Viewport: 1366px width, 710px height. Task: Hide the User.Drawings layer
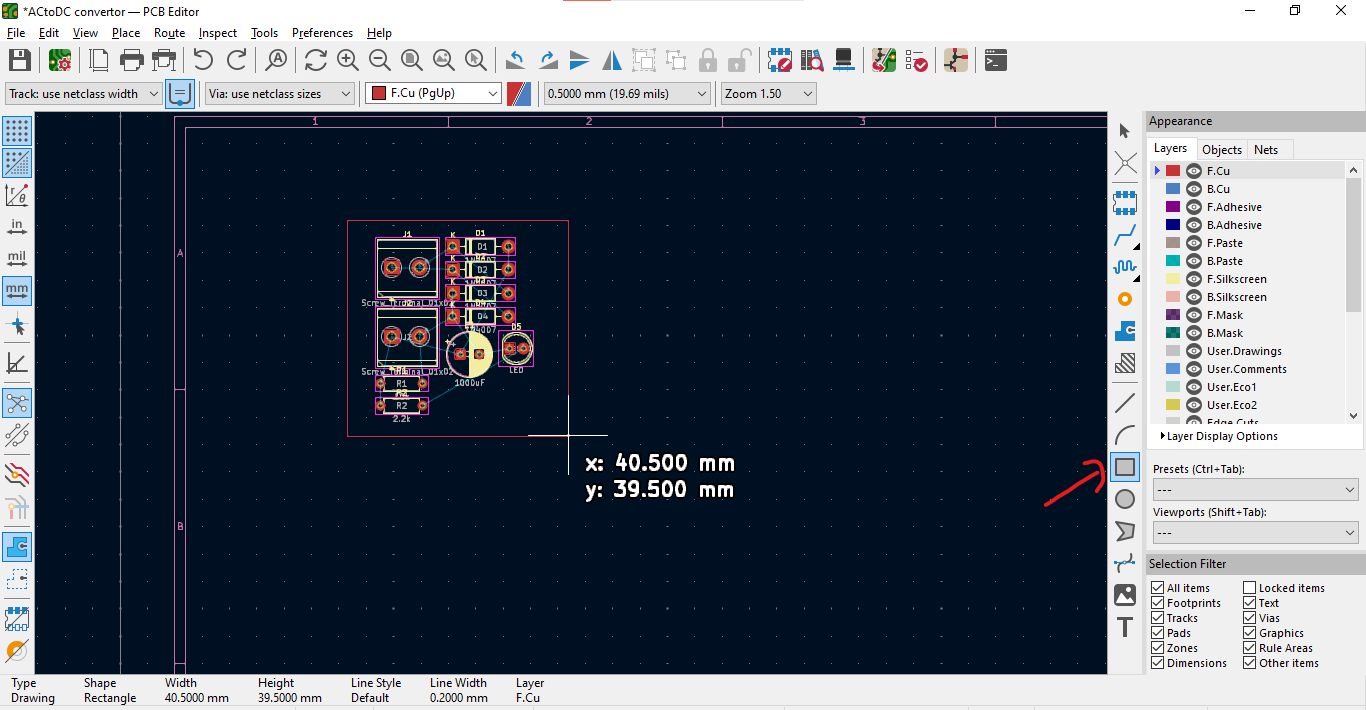(x=1193, y=351)
